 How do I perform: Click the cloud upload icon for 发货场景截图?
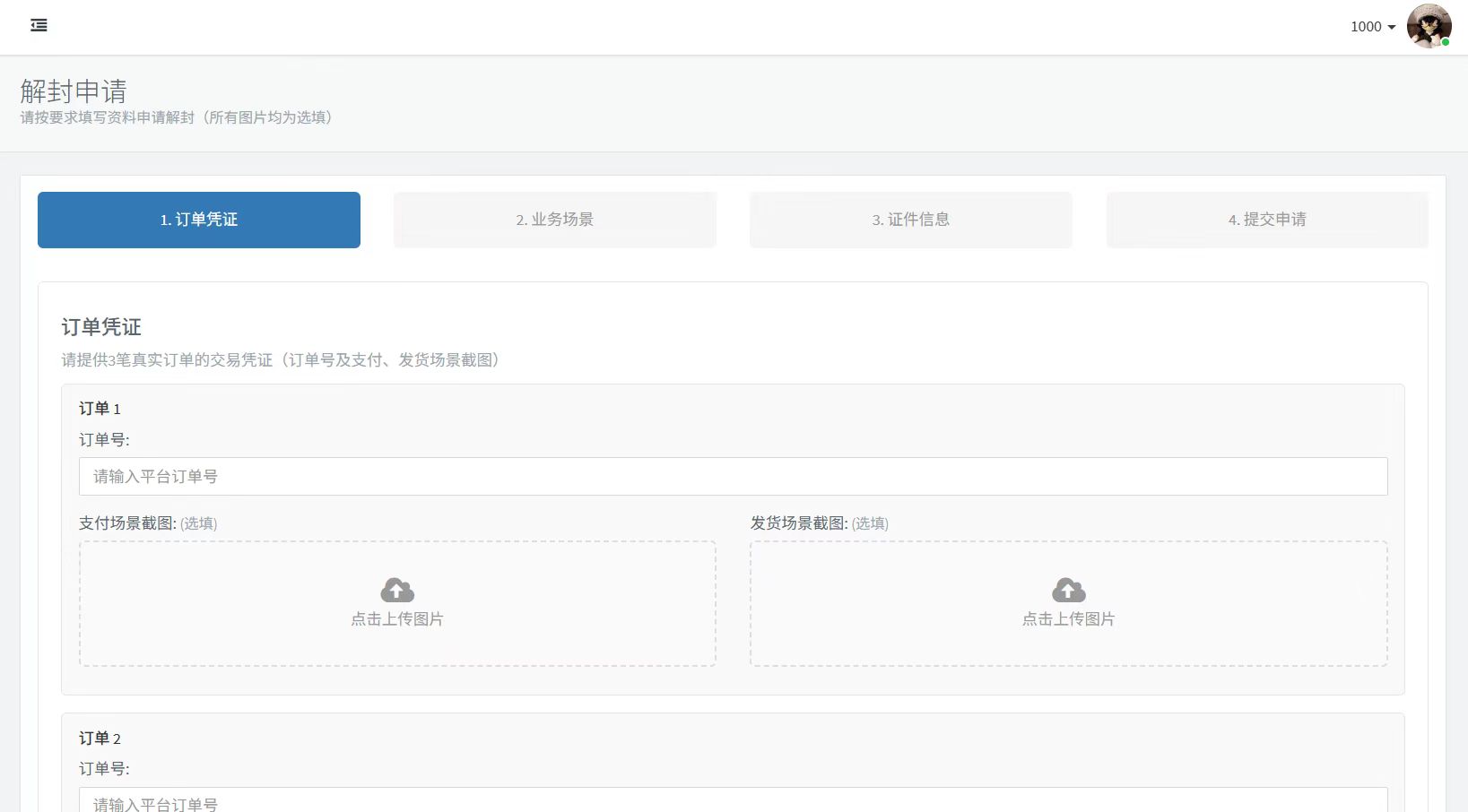1068,591
